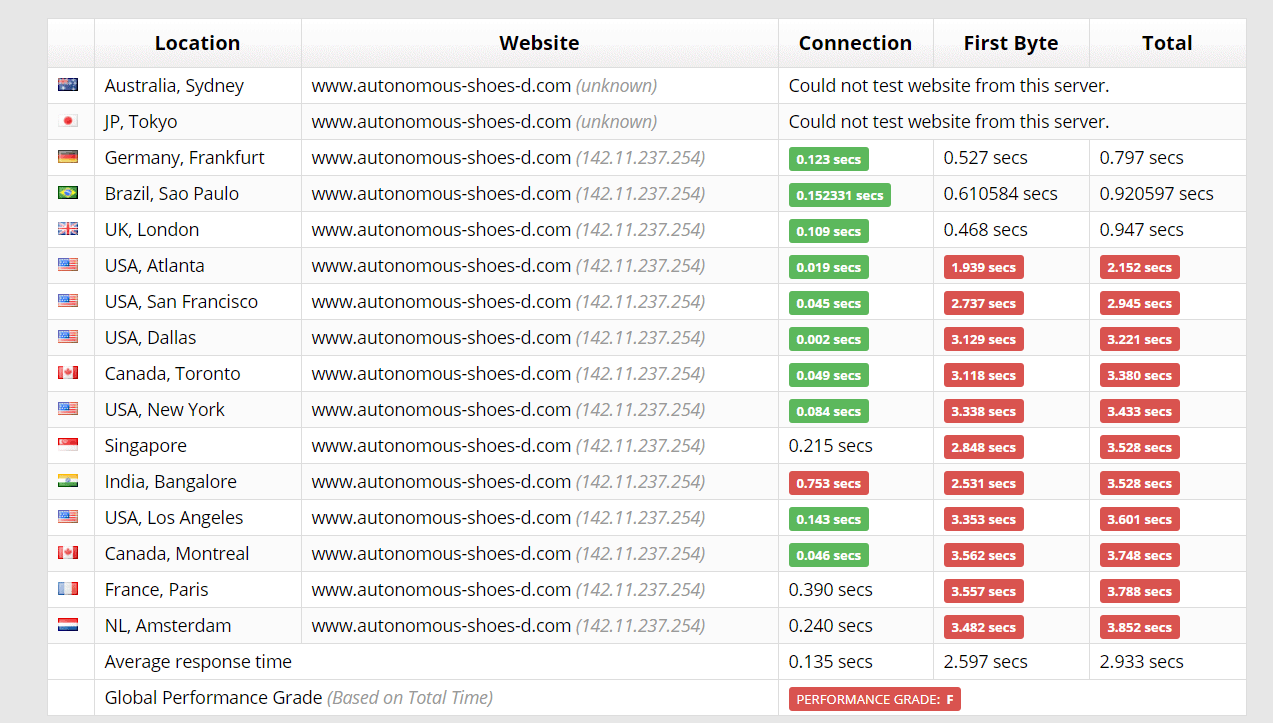
Task: Click the flag beside USA, San Francisco
Action: pyautogui.click(x=68, y=301)
